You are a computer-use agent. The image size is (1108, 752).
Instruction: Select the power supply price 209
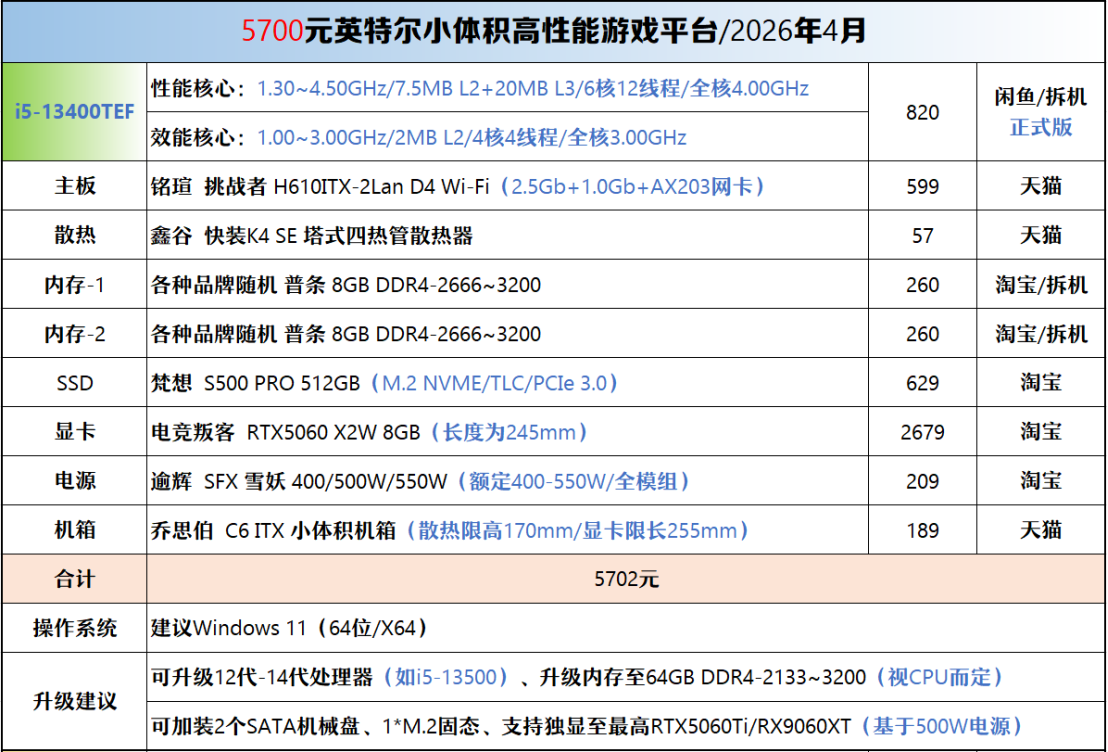click(921, 481)
